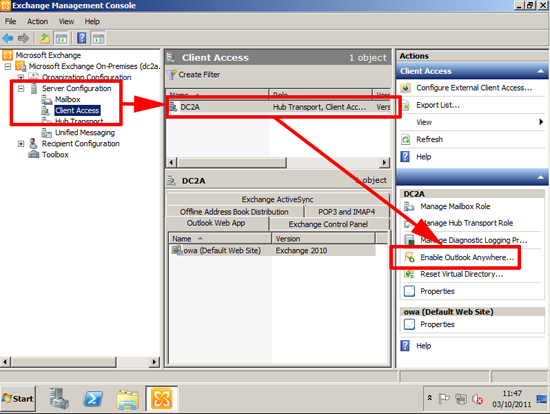This screenshot has width=550, height=414.
Task: Click Manage Diagnostic Logging Properties action
Action: 474,240
